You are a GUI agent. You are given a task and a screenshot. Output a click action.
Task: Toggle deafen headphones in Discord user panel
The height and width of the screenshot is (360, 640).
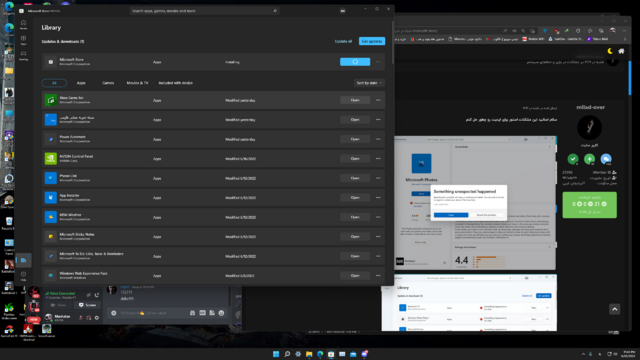click(89, 318)
